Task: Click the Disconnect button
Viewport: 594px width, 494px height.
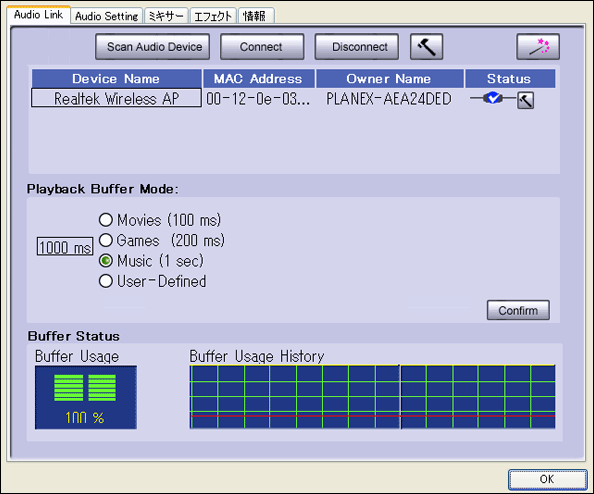Action: tap(357, 47)
